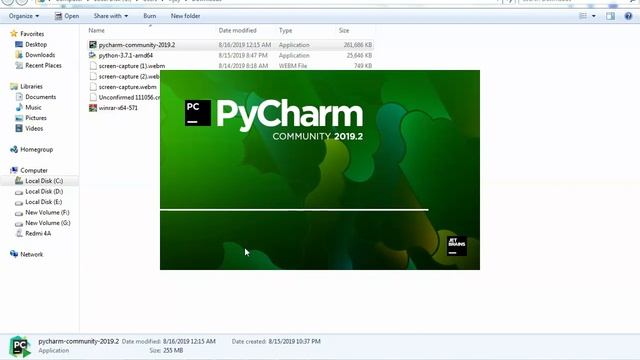Open the Documents library
The width and height of the screenshot is (640, 360).
point(40,97)
